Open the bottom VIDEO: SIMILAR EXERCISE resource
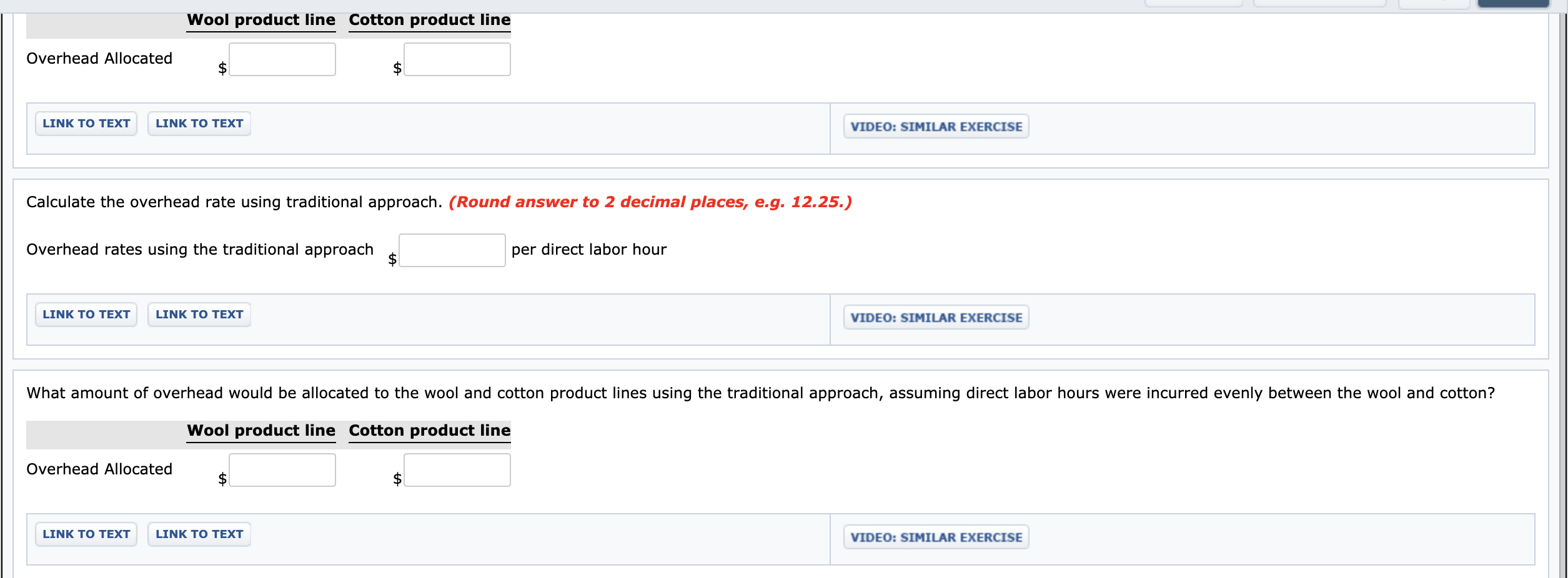 pos(935,536)
